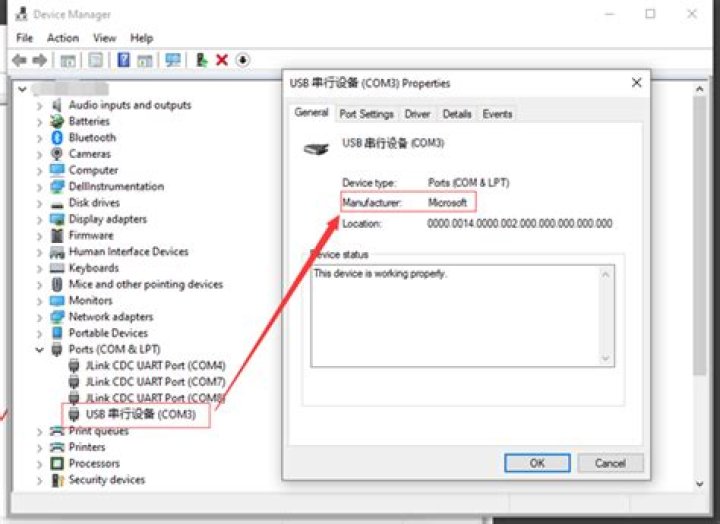Click the Keyboards category icon
This screenshot has width=720, height=524.
click(x=57, y=268)
